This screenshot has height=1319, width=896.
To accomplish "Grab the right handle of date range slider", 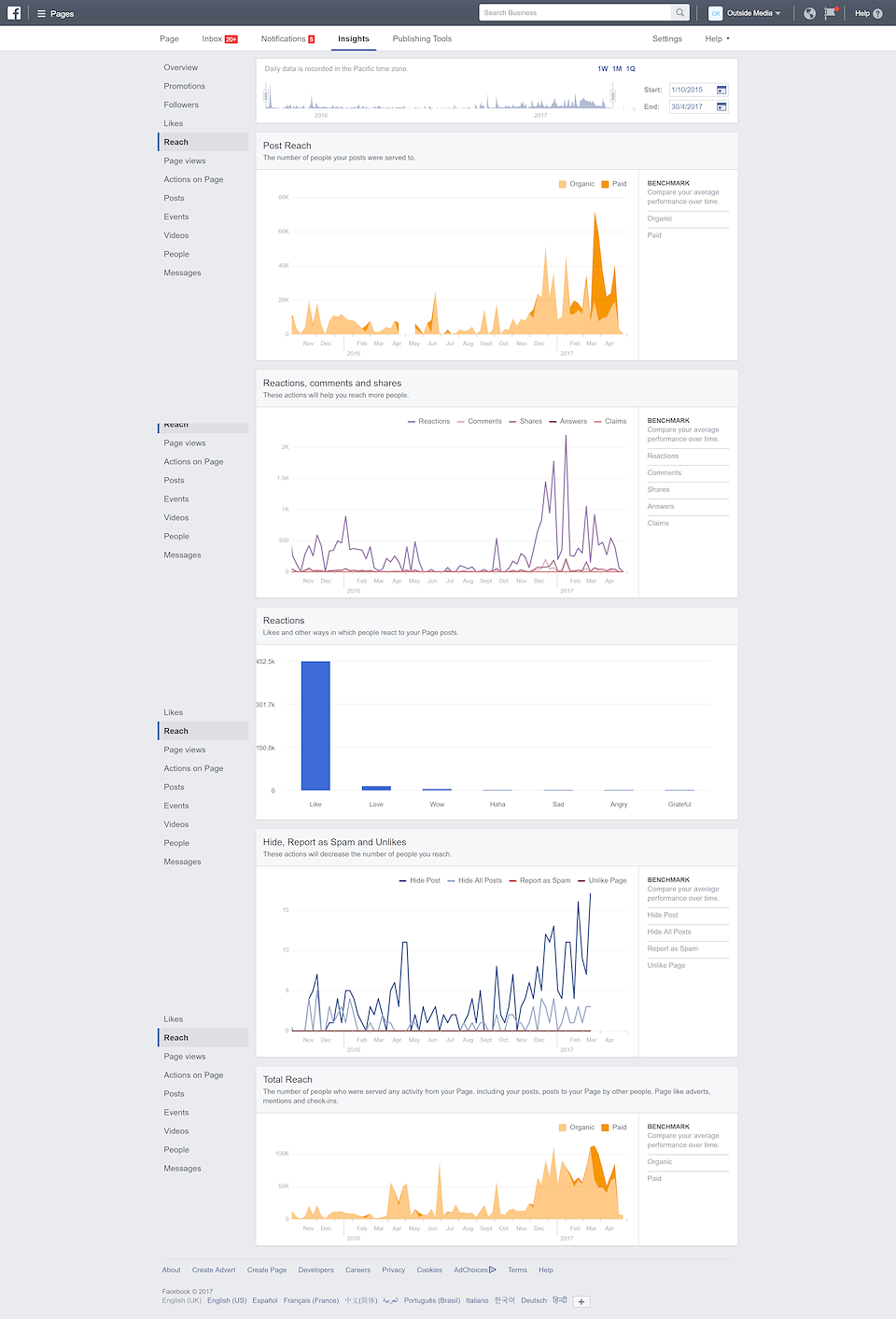I will [613, 96].
